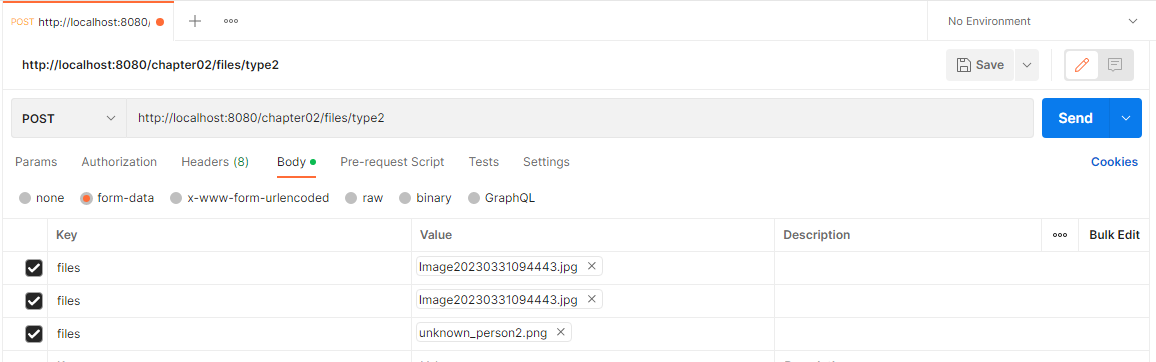
Task: Click the Value column header
Action: pyautogui.click(x=436, y=235)
